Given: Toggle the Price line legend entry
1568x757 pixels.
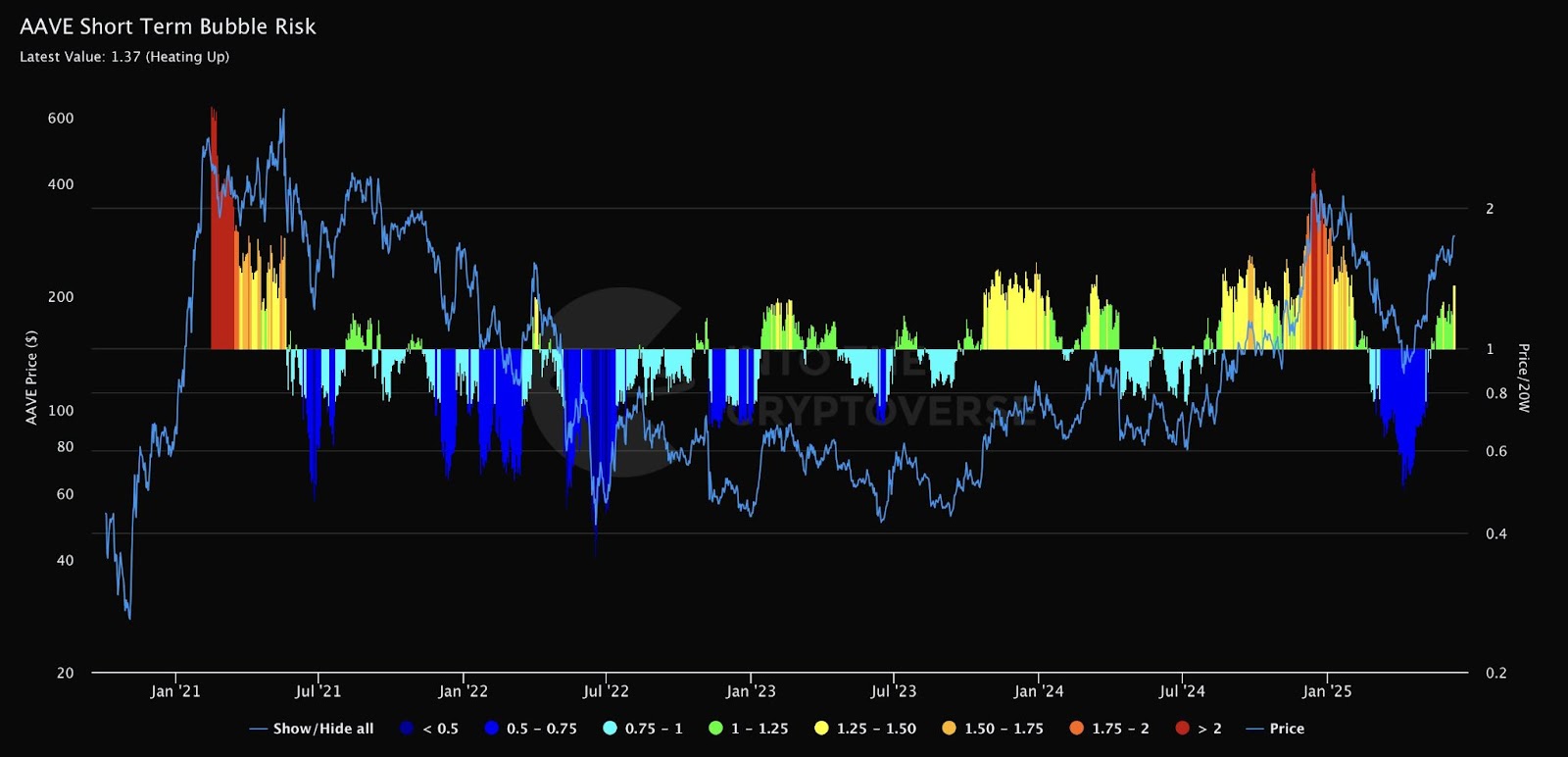Looking at the screenshot, I should click(x=1275, y=729).
